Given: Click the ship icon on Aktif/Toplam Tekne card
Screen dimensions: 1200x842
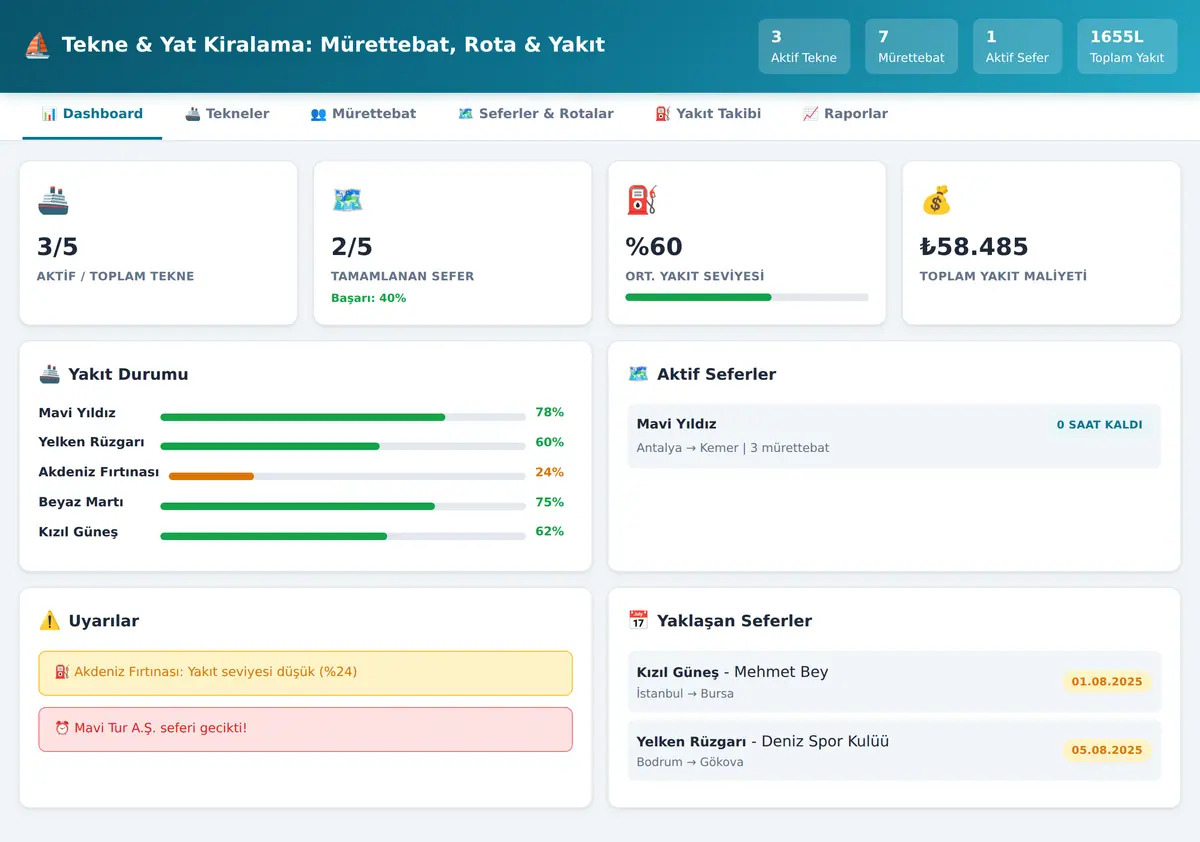Looking at the screenshot, I should (53, 200).
